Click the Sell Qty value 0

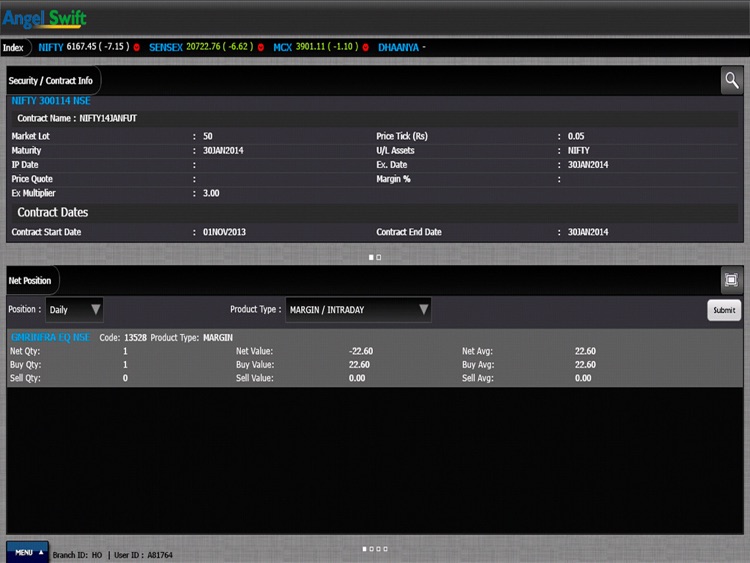click(x=125, y=378)
